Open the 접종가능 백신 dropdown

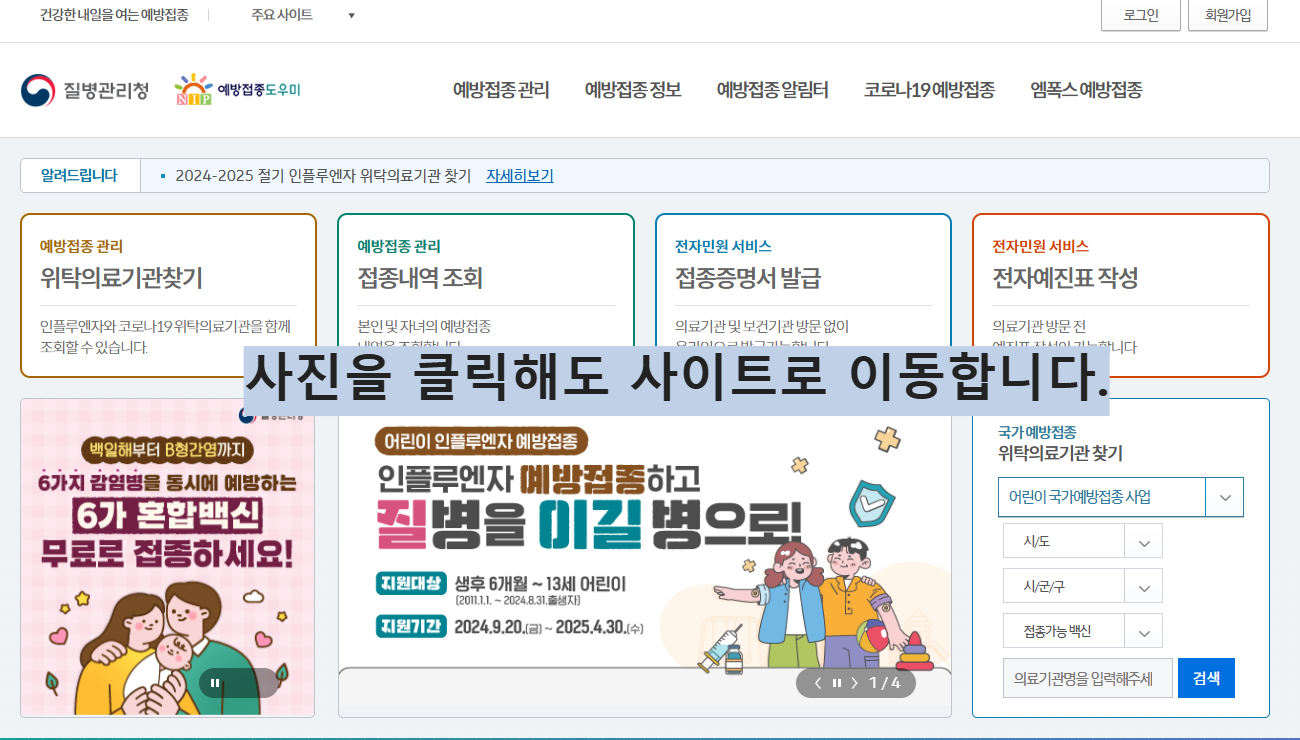pyautogui.click(x=1082, y=630)
